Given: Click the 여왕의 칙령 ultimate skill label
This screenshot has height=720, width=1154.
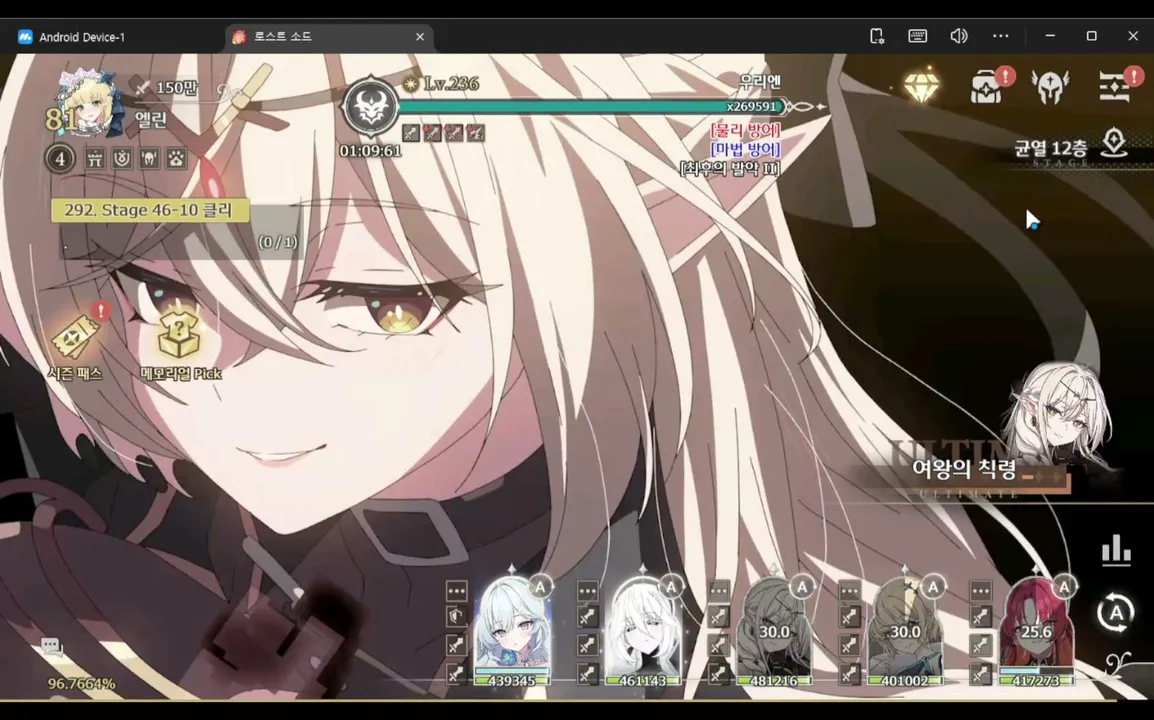Looking at the screenshot, I should click(964, 468).
